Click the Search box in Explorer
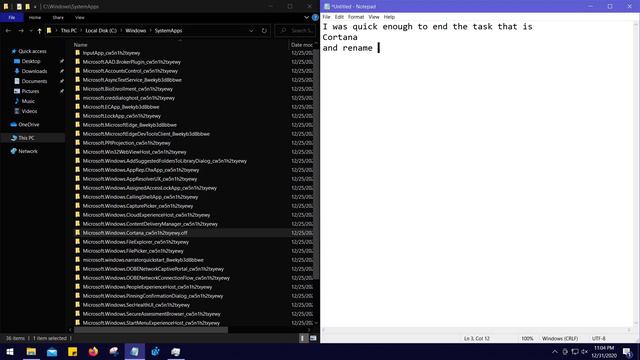The height and width of the screenshot is (360, 640). 295,31
